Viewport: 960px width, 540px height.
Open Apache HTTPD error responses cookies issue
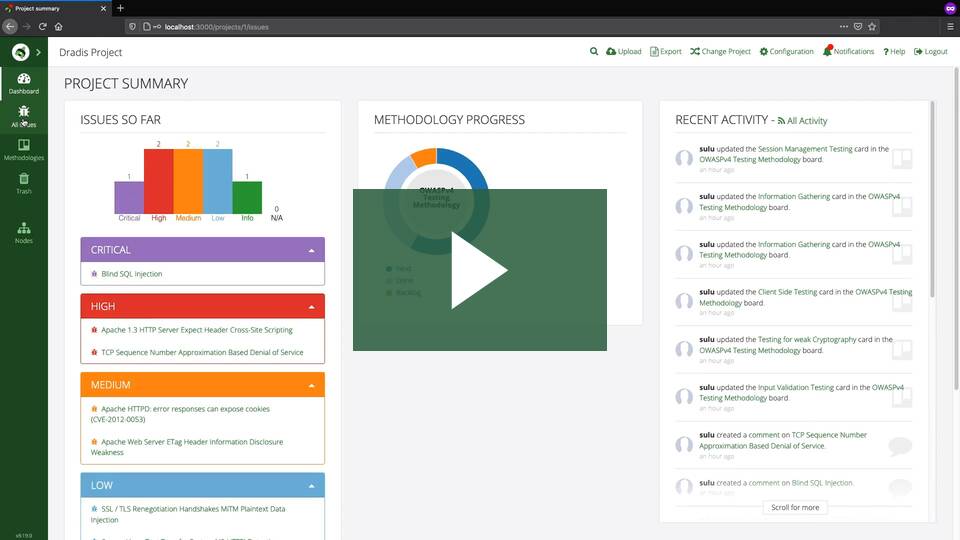181,414
